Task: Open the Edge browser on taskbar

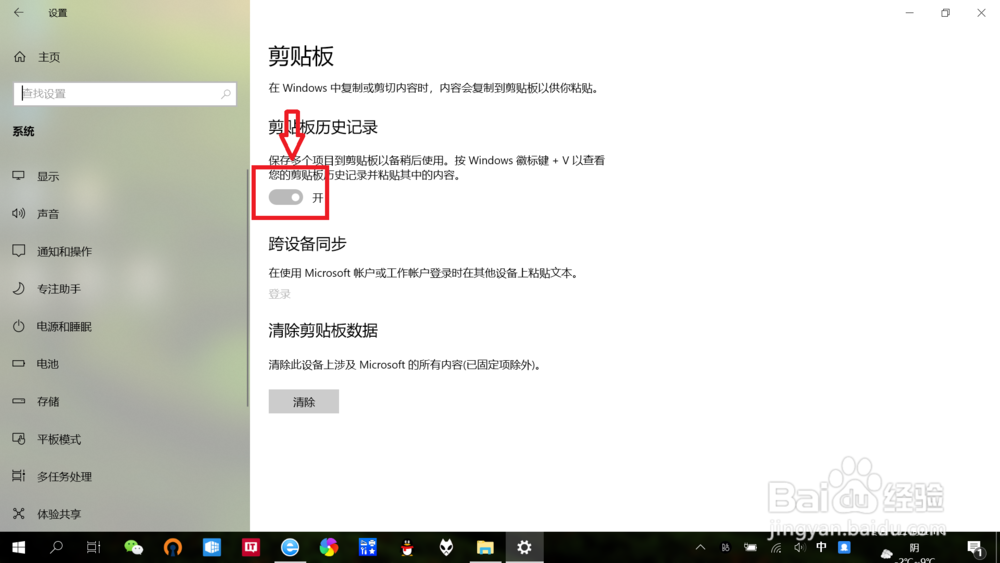Action: point(290,547)
